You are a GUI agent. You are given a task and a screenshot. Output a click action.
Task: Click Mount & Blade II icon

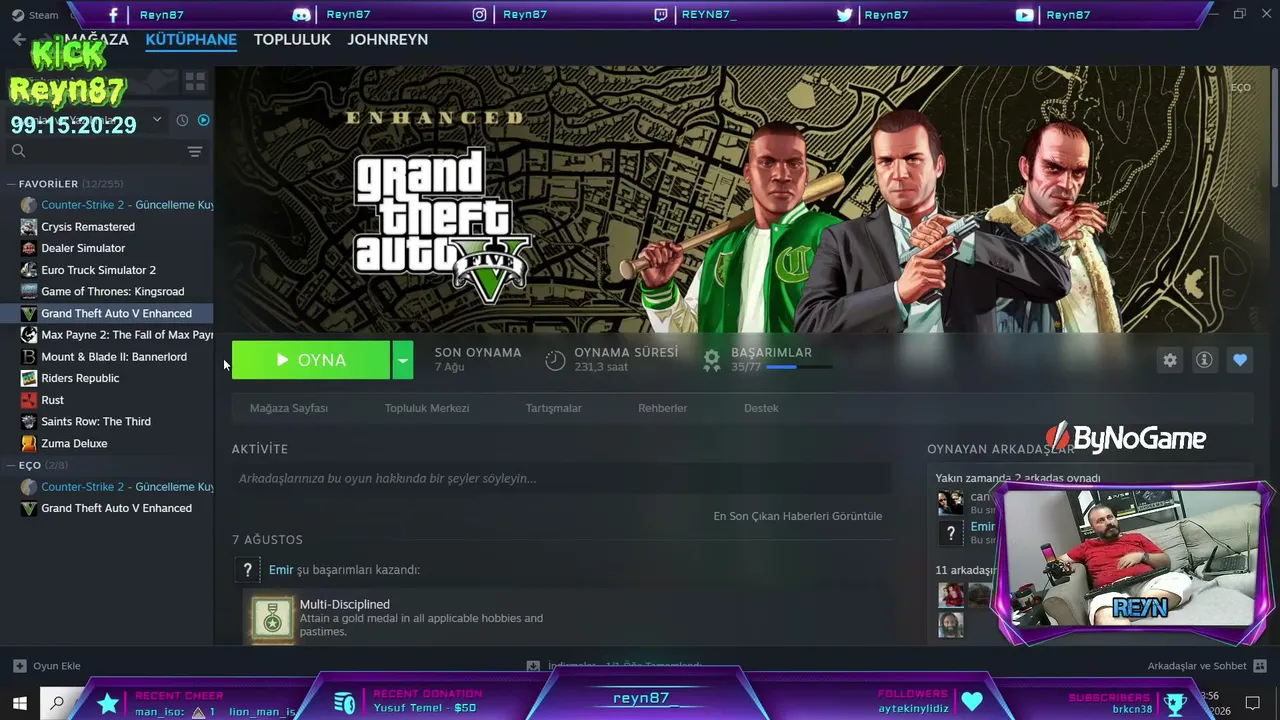(x=29, y=357)
